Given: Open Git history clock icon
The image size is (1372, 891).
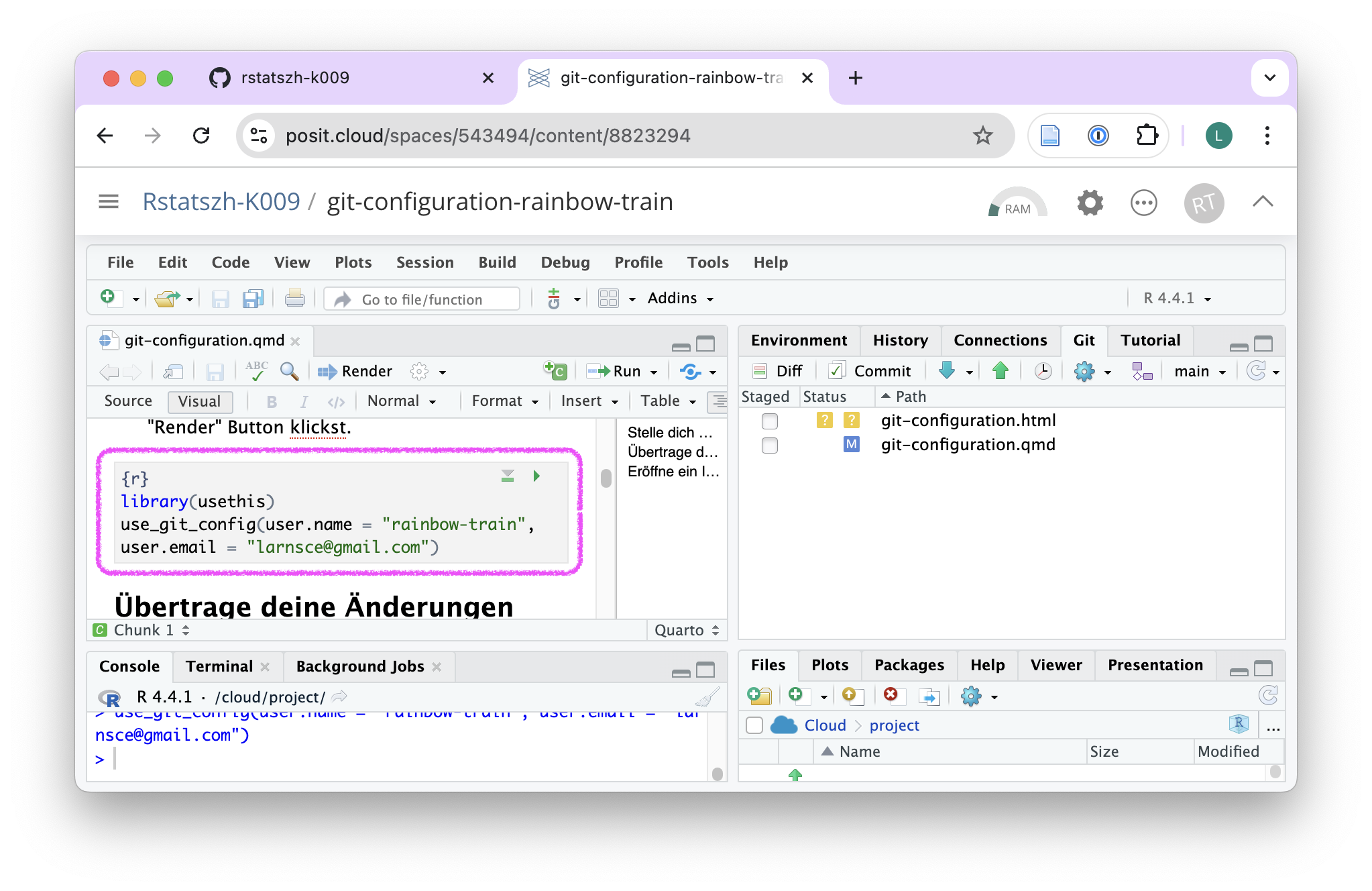Looking at the screenshot, I should click(x=1043, y=371).
